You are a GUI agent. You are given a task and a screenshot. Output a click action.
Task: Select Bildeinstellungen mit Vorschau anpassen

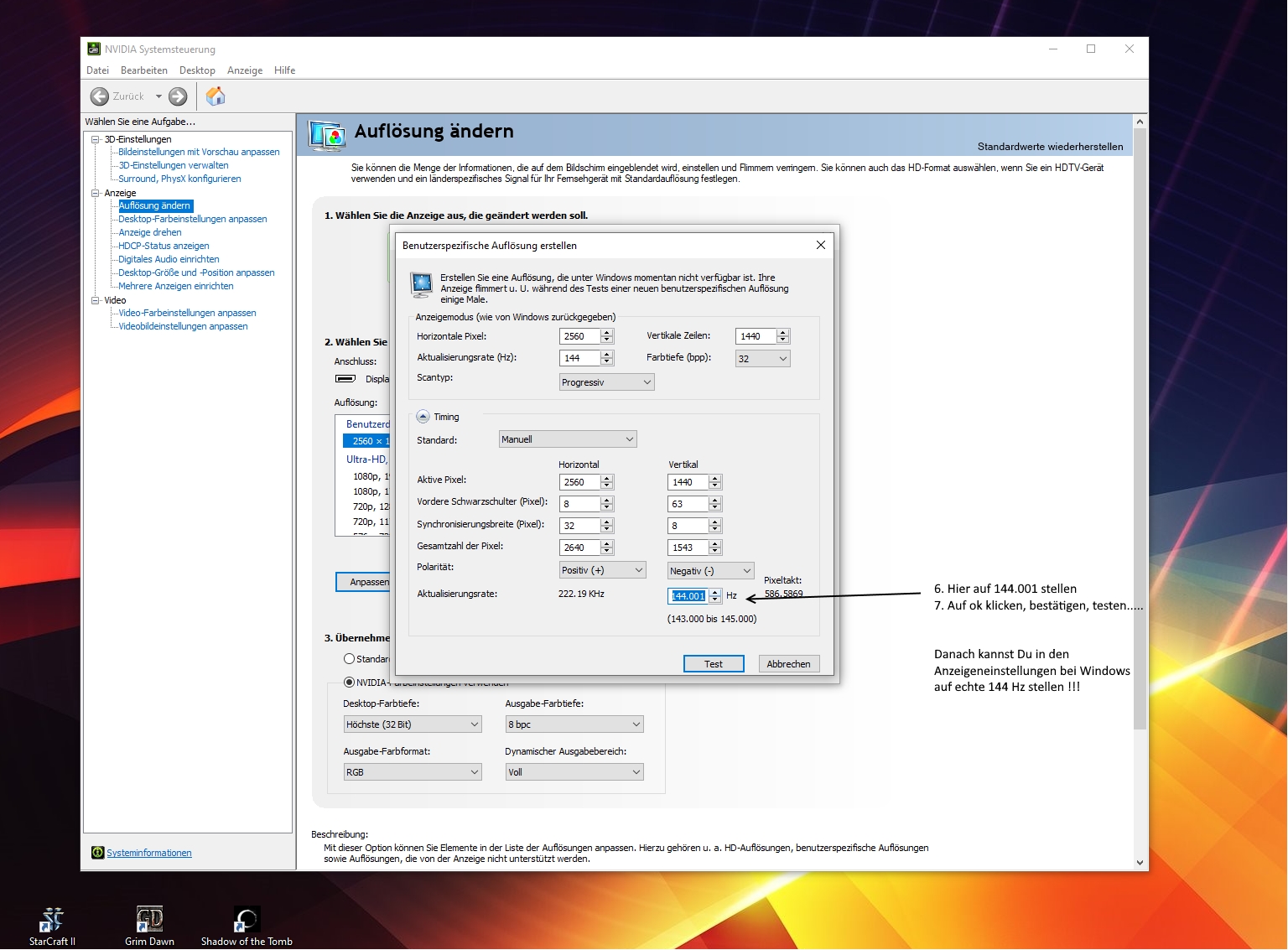tap(199, 152)
